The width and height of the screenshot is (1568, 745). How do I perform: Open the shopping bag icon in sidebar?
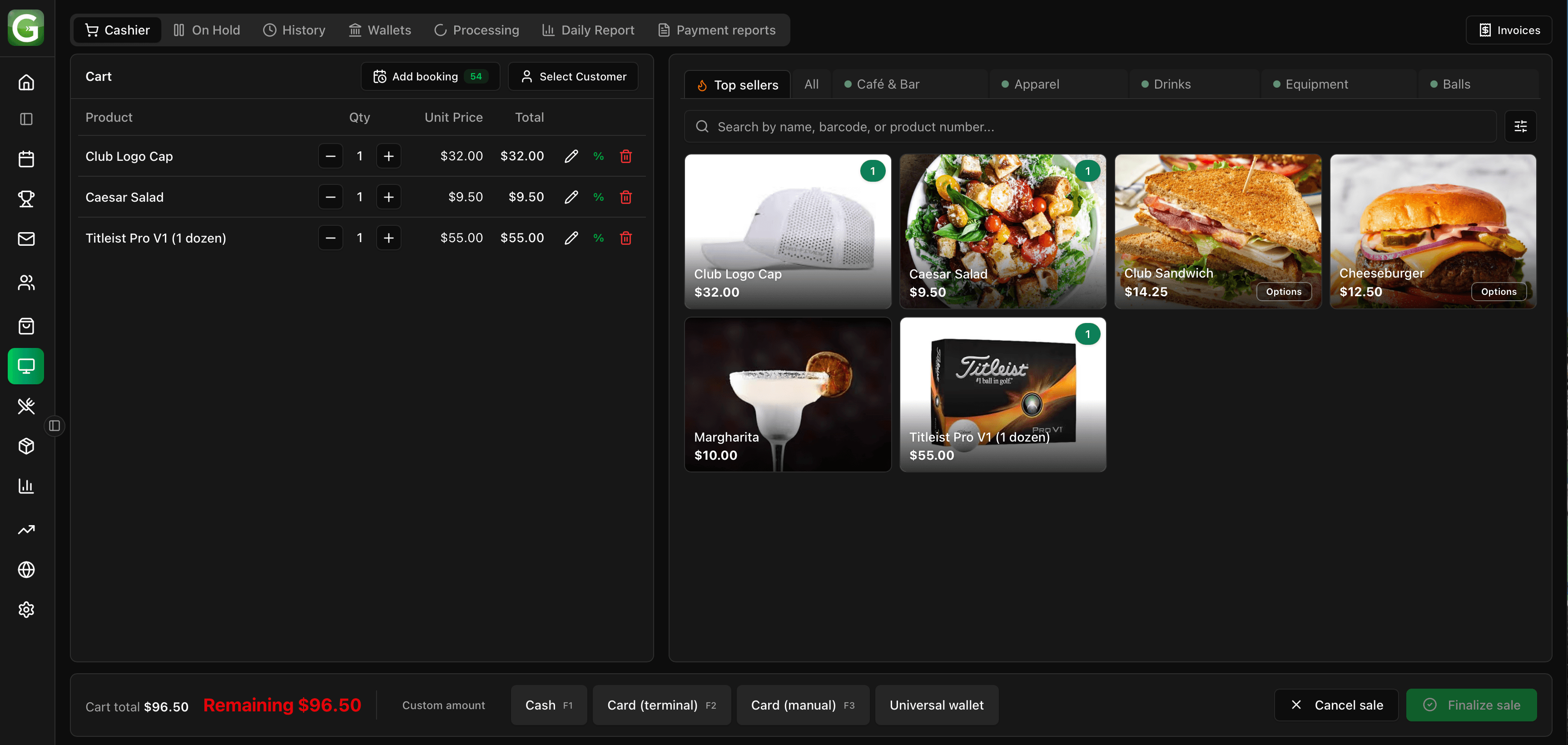click(26, 326)
